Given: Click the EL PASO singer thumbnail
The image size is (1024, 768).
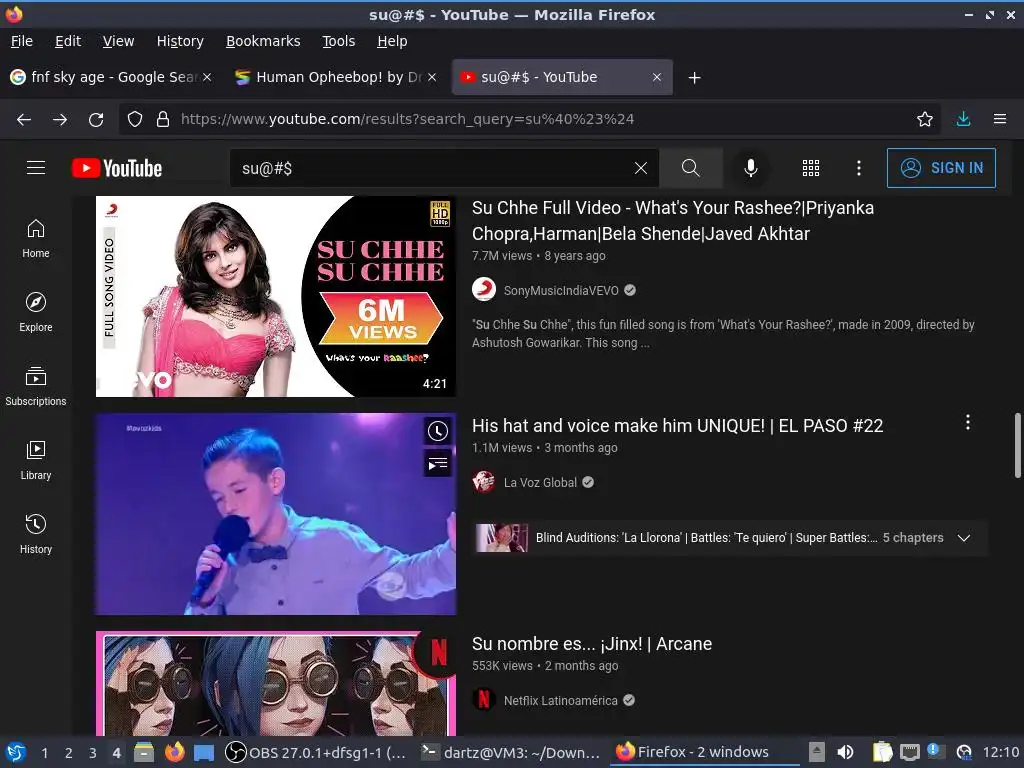Looking at the screenshot, I should coord(276,514).
